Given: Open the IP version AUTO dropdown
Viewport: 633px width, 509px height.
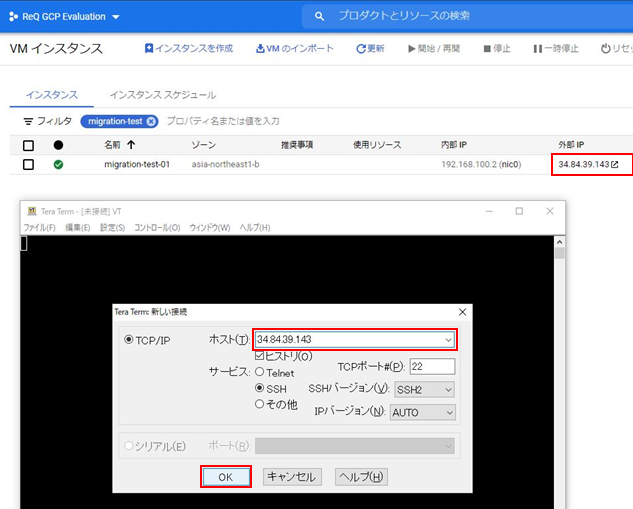Looking at the screenshot, I should tap(423, 413).
